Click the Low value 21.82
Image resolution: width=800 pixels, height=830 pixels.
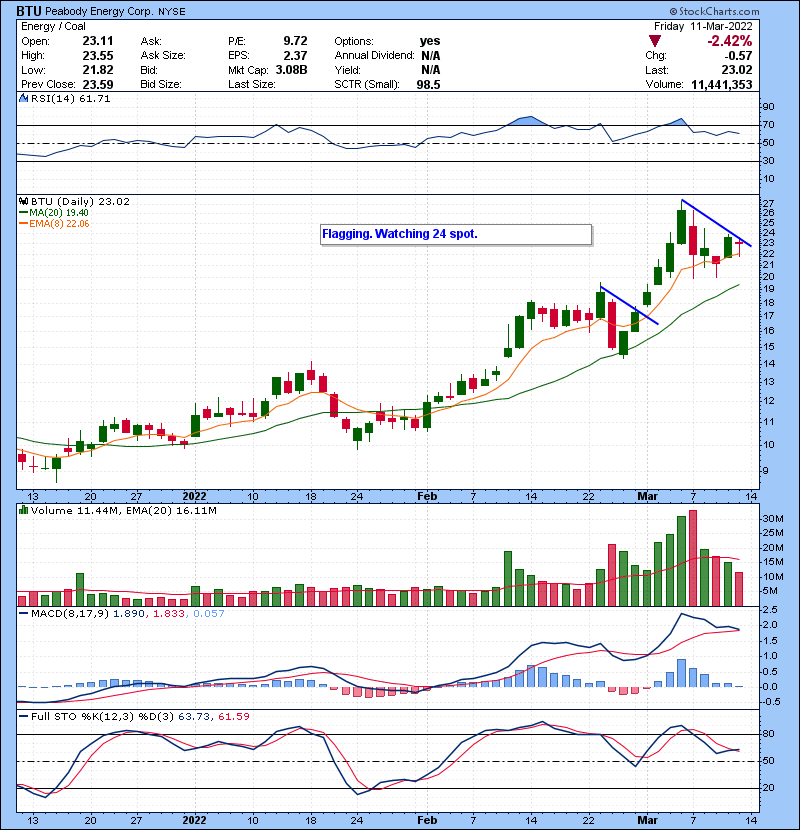pos(98,70)
